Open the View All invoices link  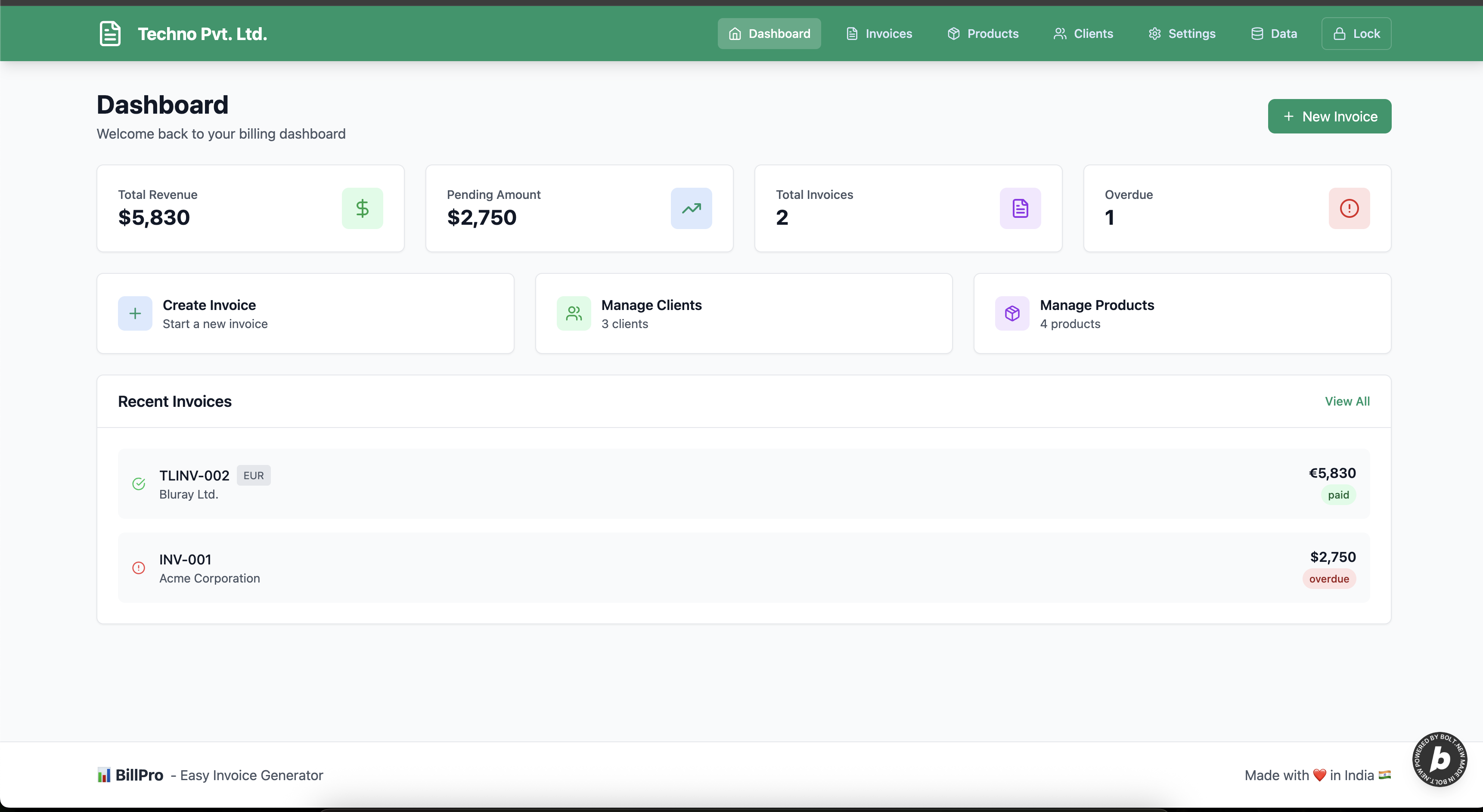pos(1346,401)
